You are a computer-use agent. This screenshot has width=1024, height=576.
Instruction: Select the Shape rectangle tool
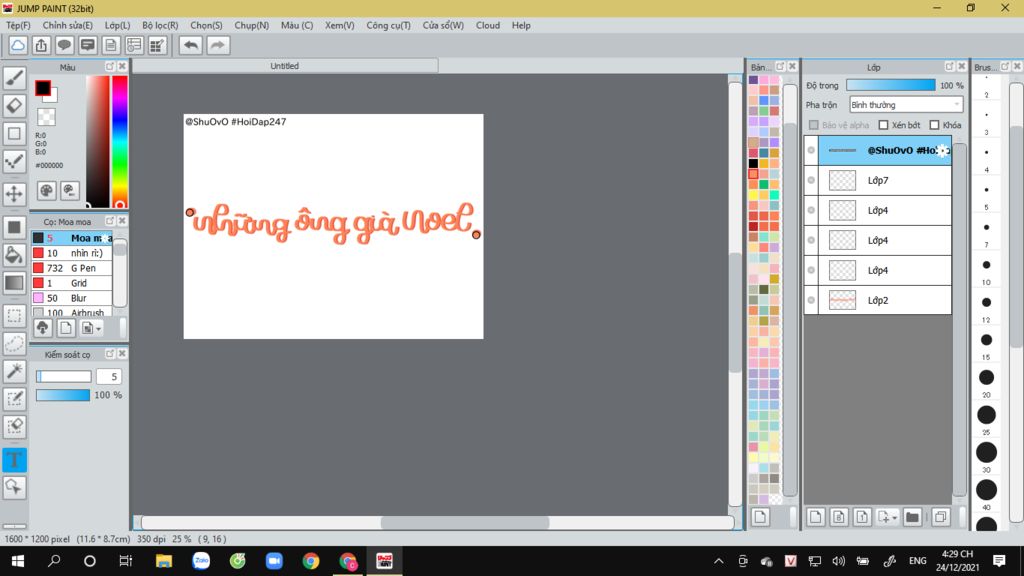[x=14, y=133]
